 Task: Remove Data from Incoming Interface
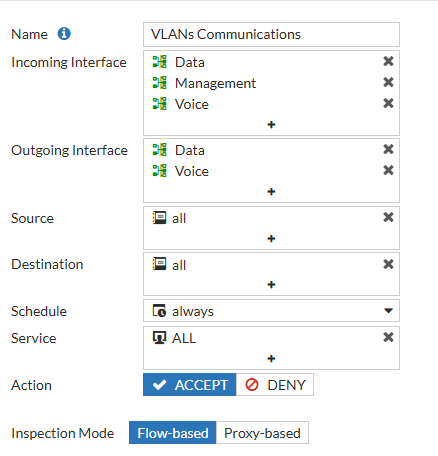point(388,61)
